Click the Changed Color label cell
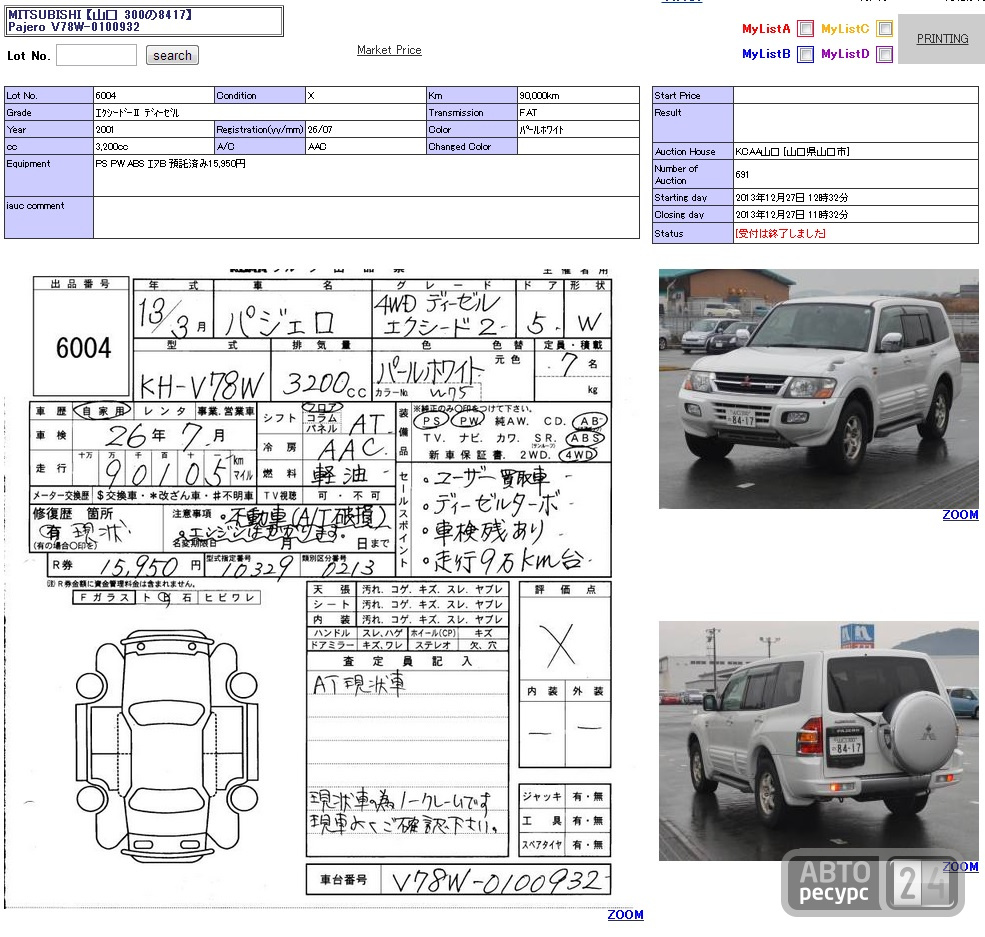This screenshot has width=985, height=937. (472, 146)
